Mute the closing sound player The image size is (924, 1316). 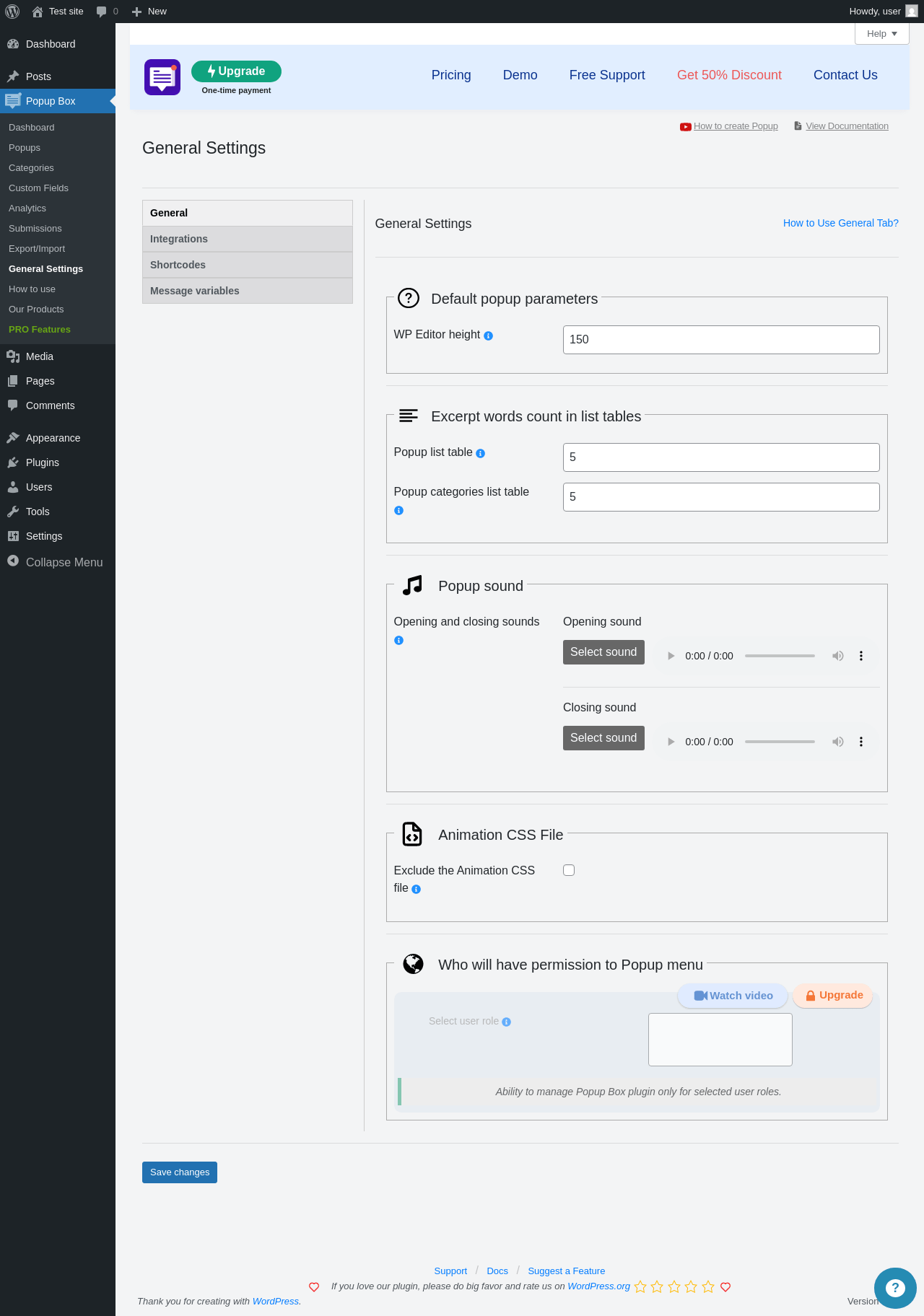coord(837,742)
